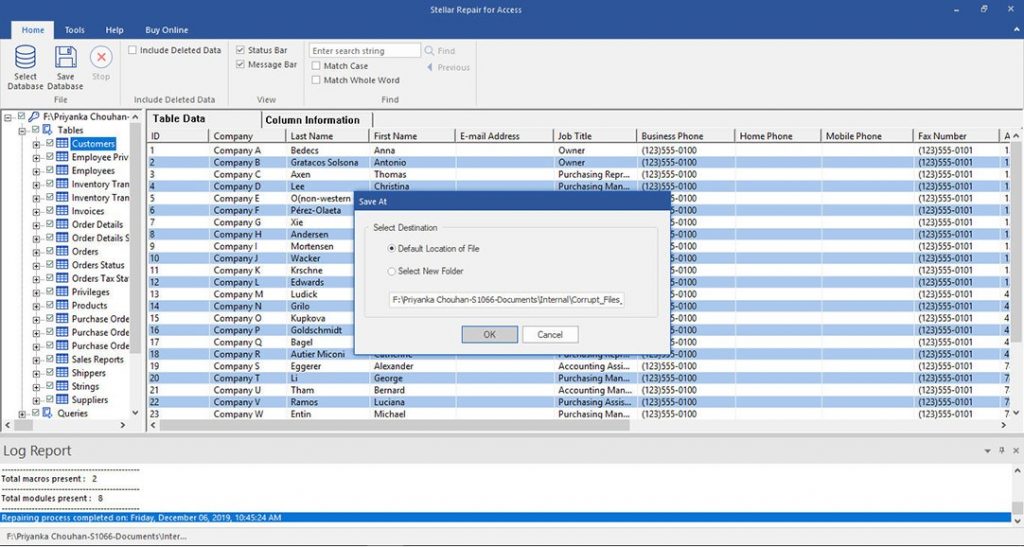
Task: Collapse the root database node
Action: pyautogui.click(x=8, y=117)
